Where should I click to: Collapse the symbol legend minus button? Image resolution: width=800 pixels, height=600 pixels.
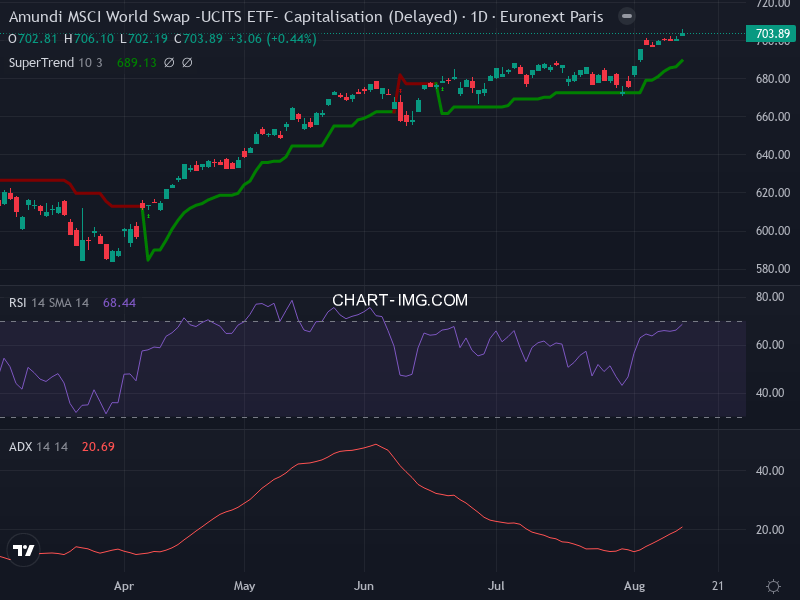pos(627,16)
